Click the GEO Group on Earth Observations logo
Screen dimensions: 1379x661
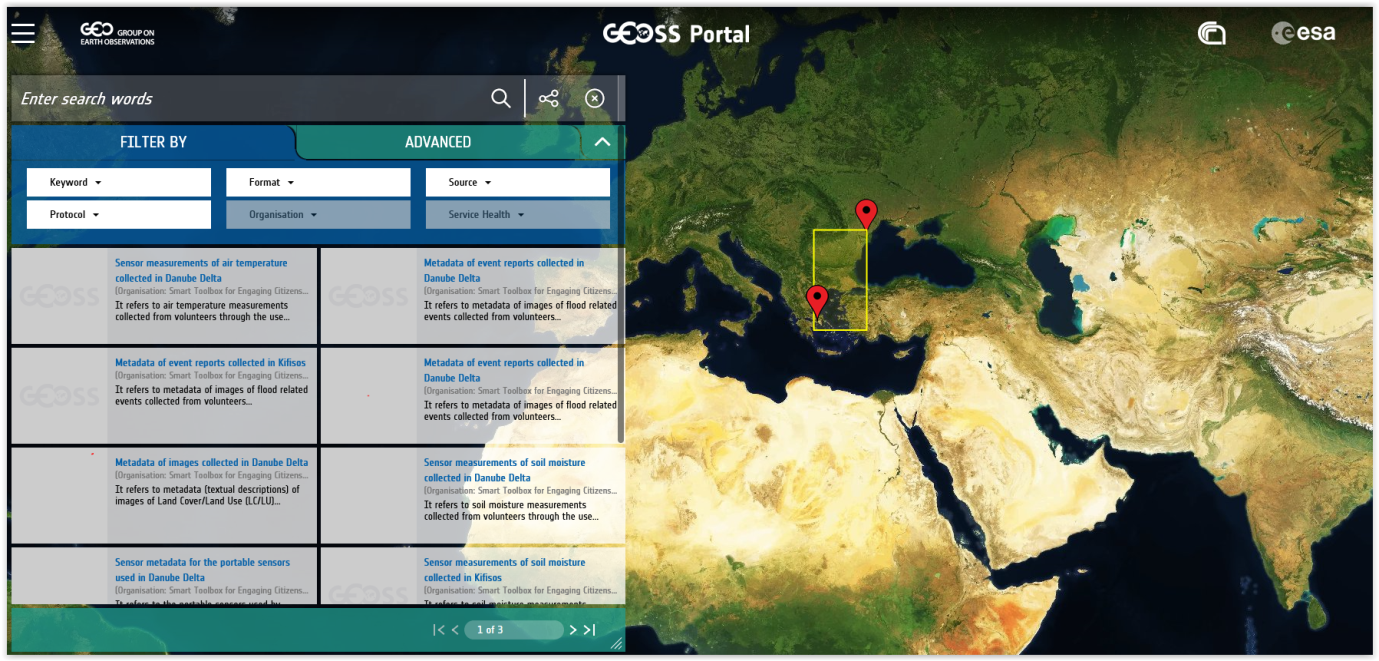(x=117, y=34)
